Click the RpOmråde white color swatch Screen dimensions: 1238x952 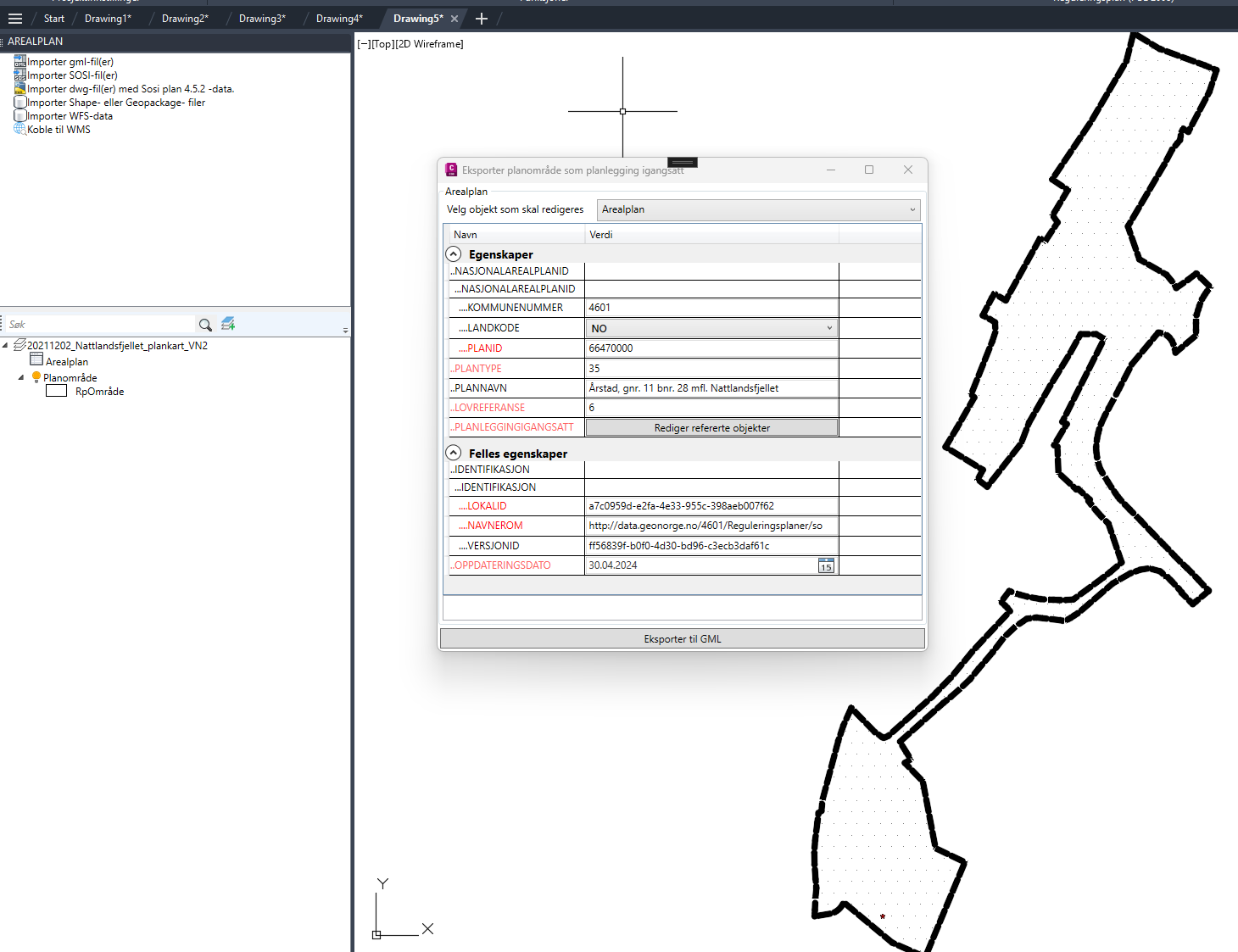56,391
